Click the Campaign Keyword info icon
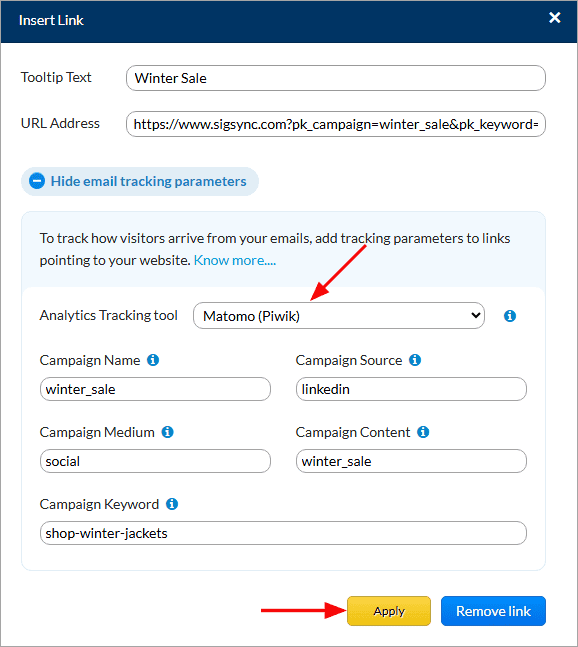 click(172, 504)
